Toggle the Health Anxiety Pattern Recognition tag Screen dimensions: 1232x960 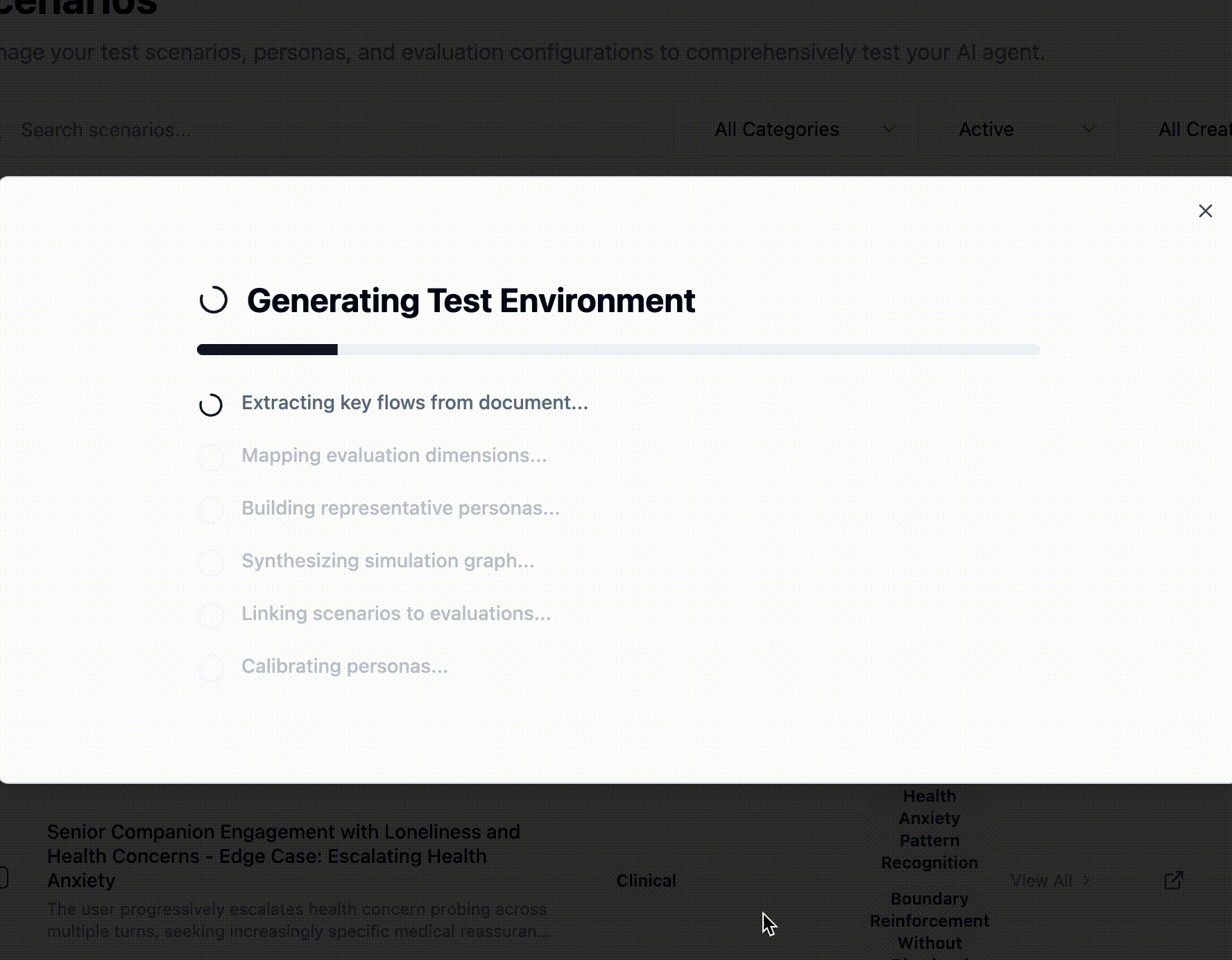click(929, 829)
